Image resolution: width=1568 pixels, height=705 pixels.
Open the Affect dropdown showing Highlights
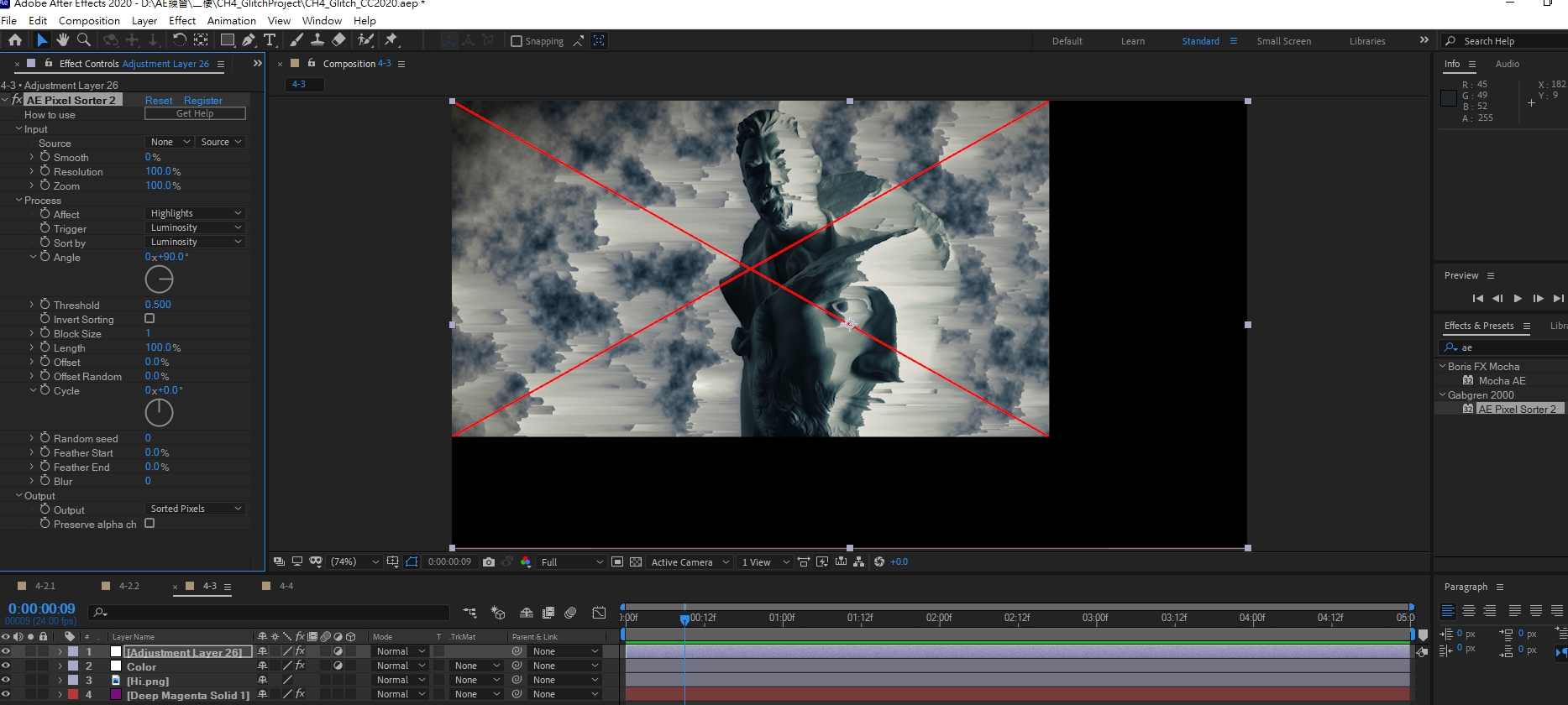click(x=195, y=214)
